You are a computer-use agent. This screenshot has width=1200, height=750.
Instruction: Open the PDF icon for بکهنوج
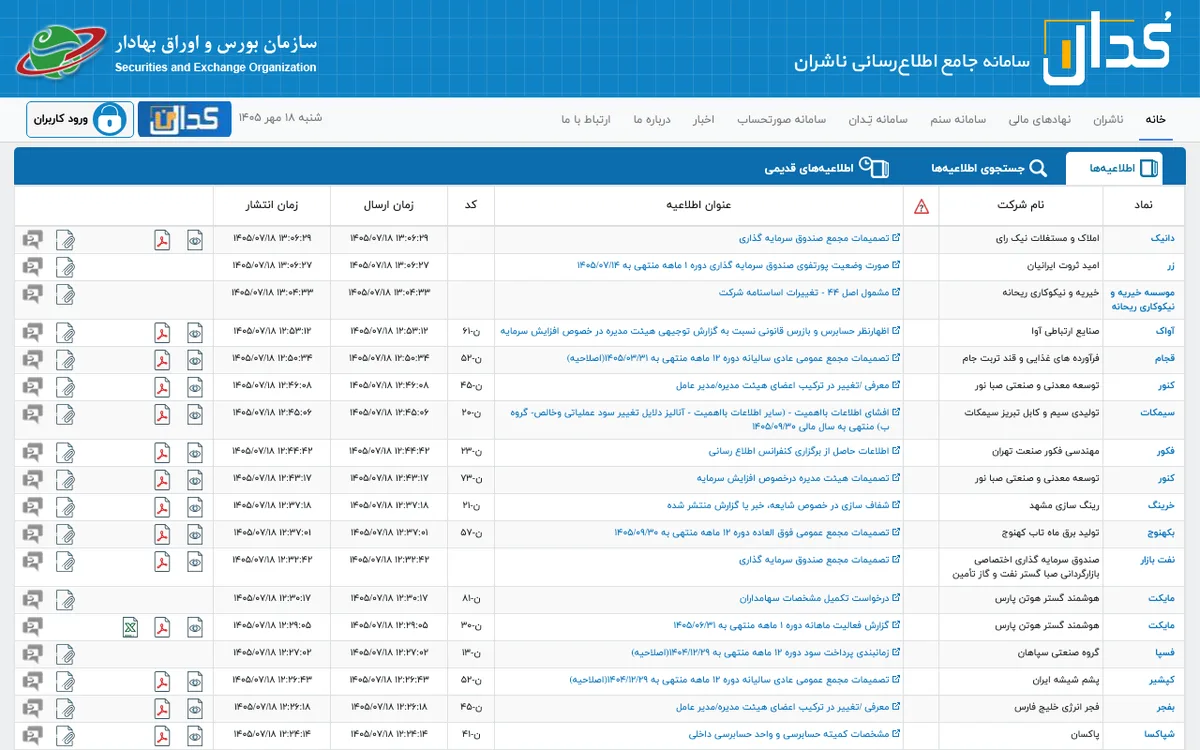(162, 534)
